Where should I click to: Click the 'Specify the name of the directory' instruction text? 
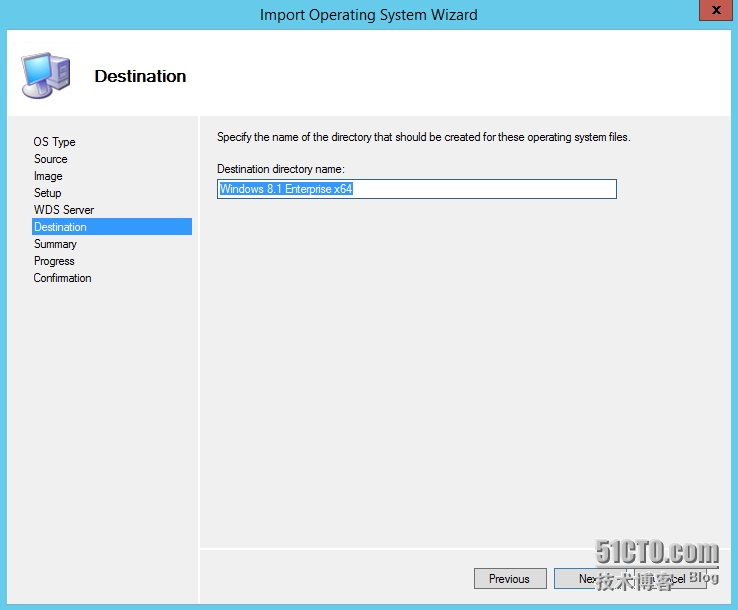[424, 137]
